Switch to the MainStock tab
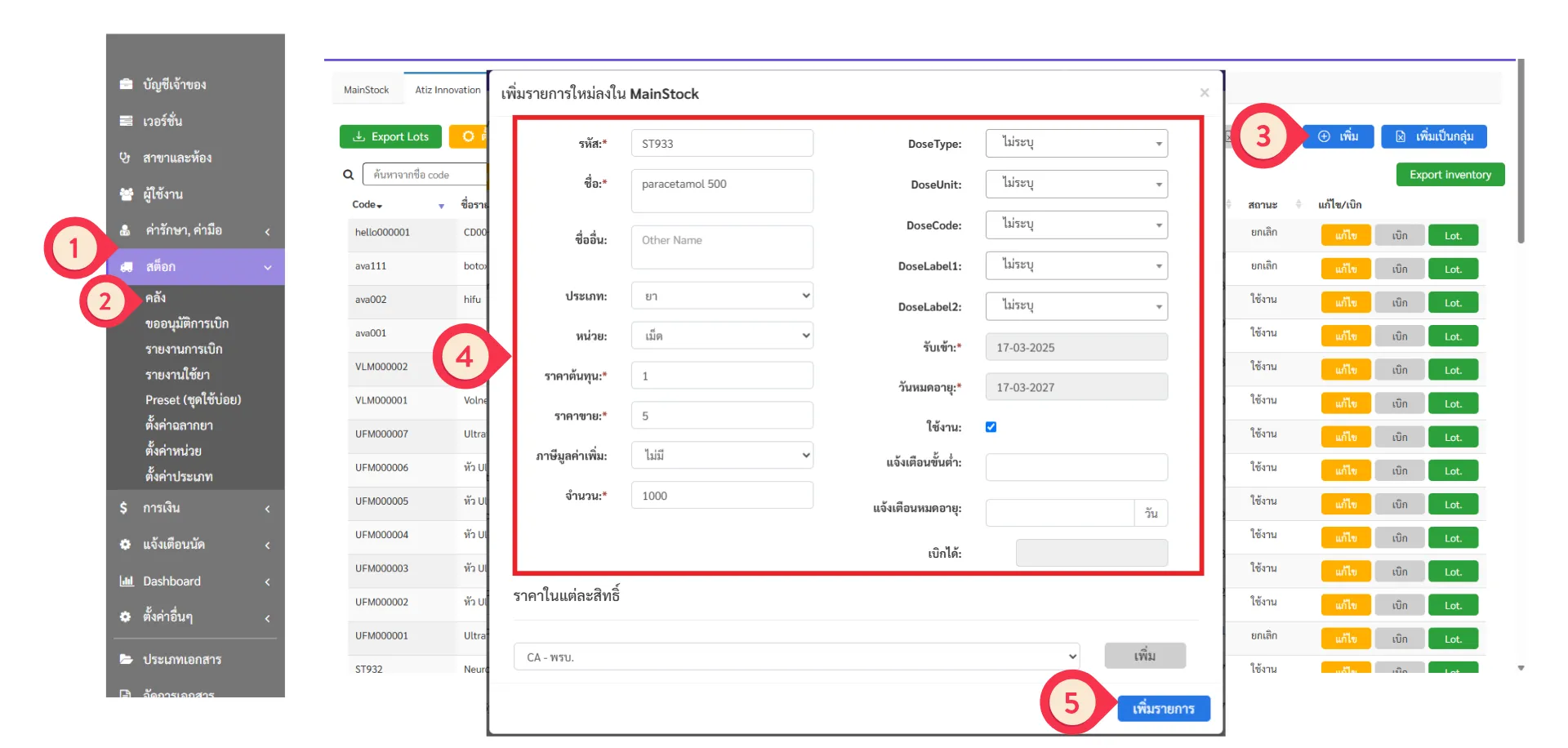Viewport: 1568px width, 748px height. [x=366, y=90]
